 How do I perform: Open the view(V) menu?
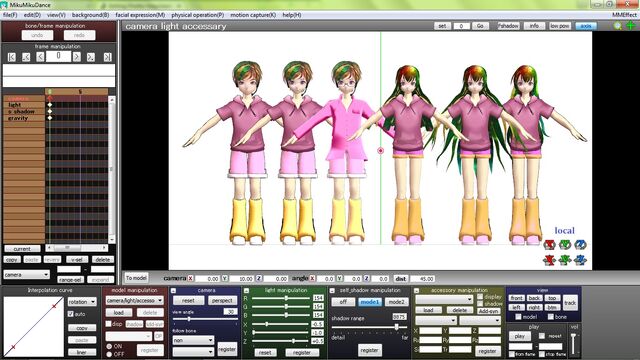[56, 15]
